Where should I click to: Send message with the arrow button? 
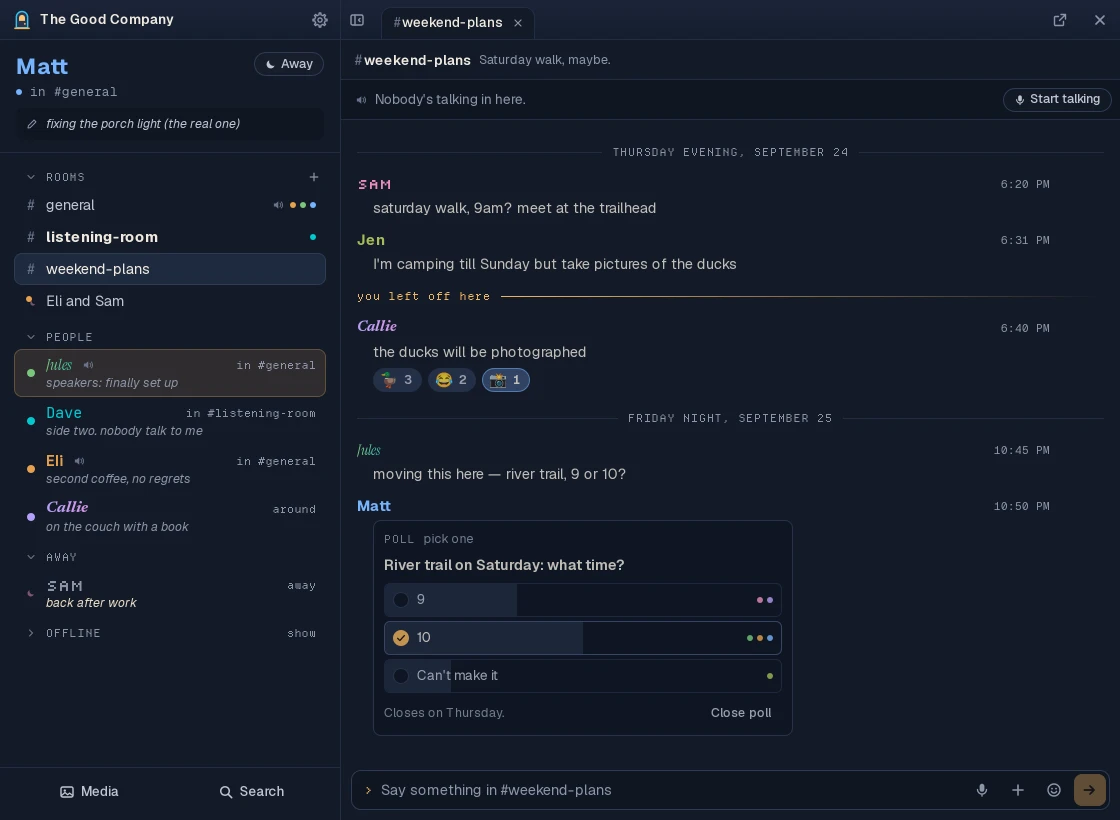tap(1089, 790)
